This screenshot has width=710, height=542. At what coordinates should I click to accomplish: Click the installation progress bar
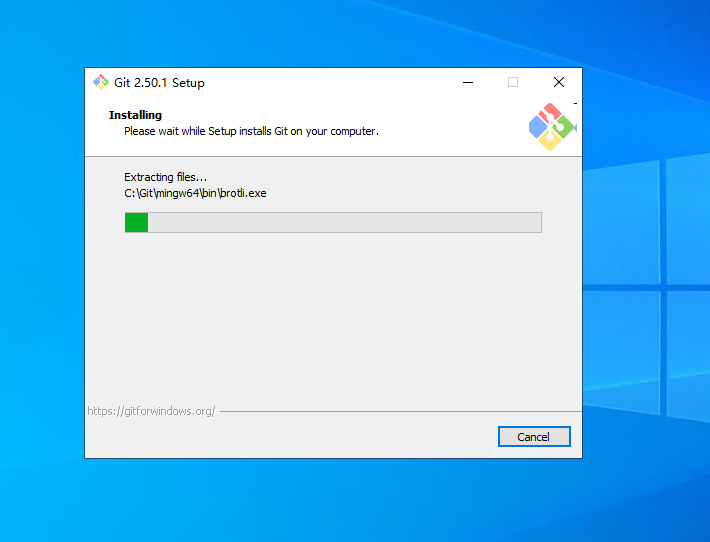coord(333,222)
